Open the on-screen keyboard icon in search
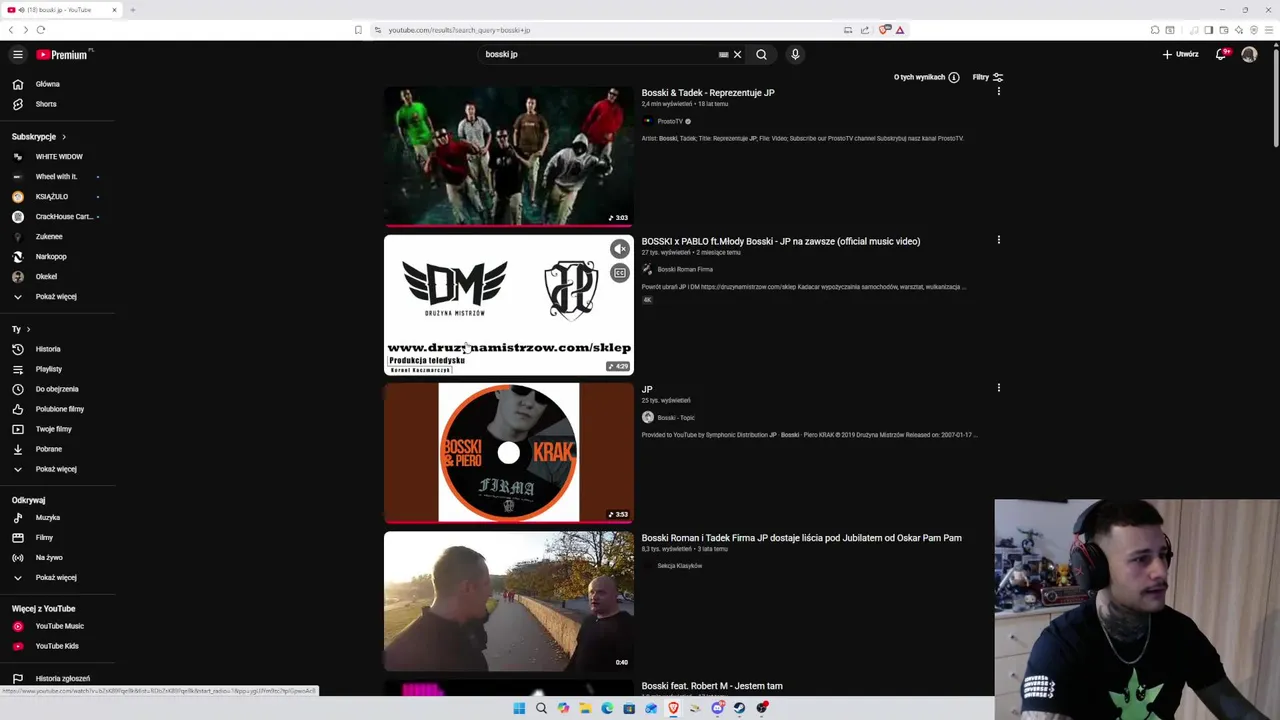Screen dimensions: 1280x720 pos(724,55)
